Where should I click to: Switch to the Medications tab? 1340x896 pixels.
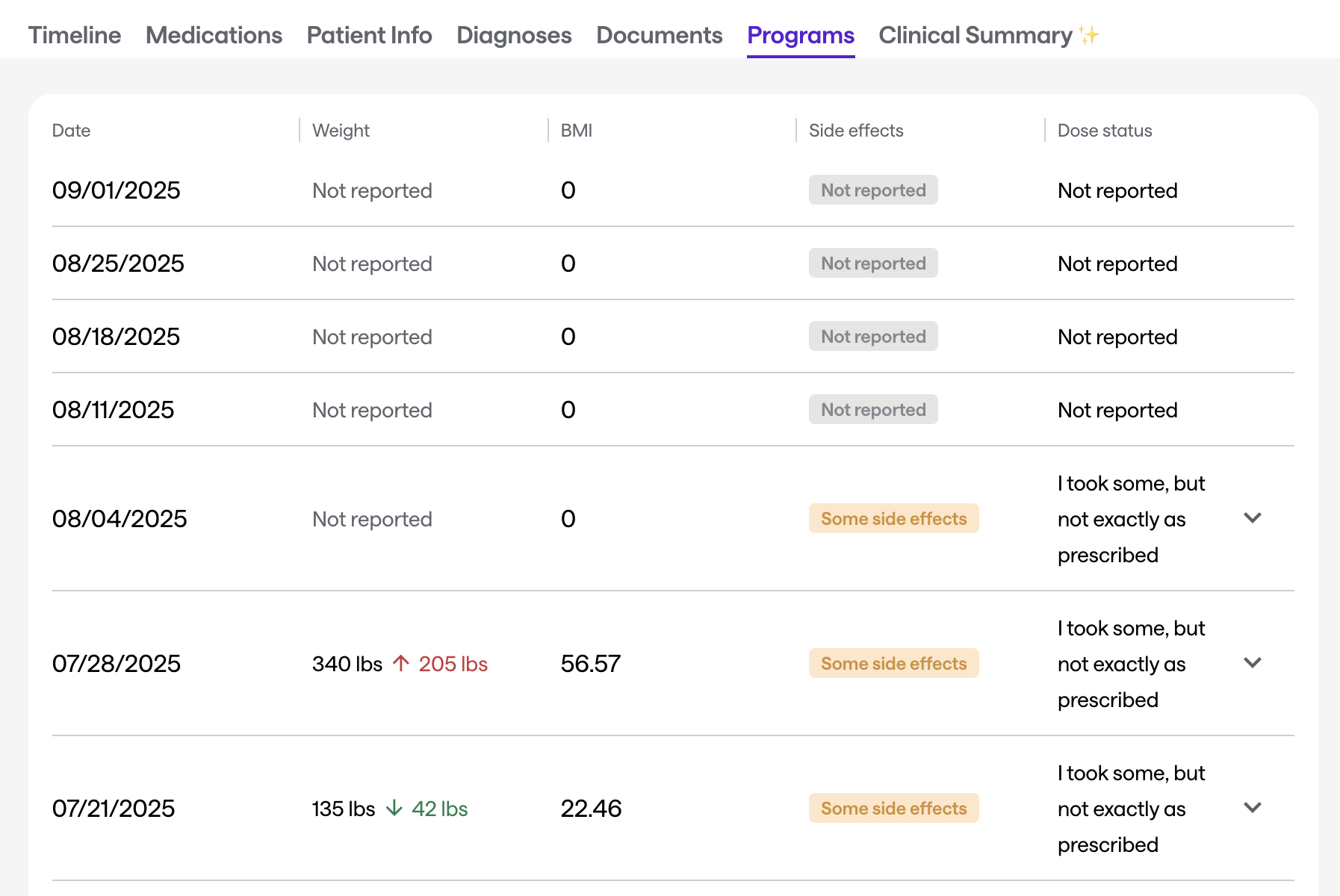click(214, 35)
